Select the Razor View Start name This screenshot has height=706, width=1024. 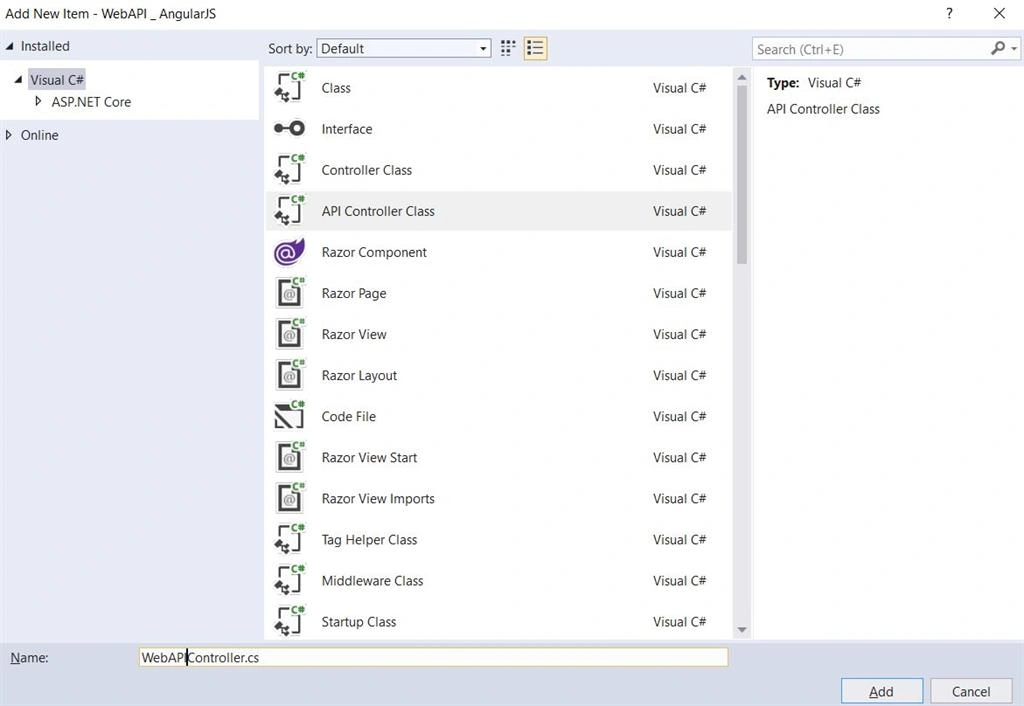click(x=369, y=458)
